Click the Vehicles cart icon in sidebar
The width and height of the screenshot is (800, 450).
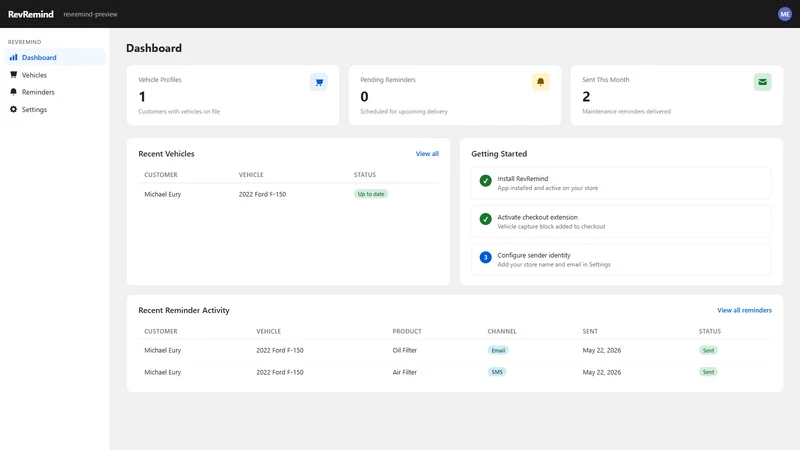coord(13,75)
